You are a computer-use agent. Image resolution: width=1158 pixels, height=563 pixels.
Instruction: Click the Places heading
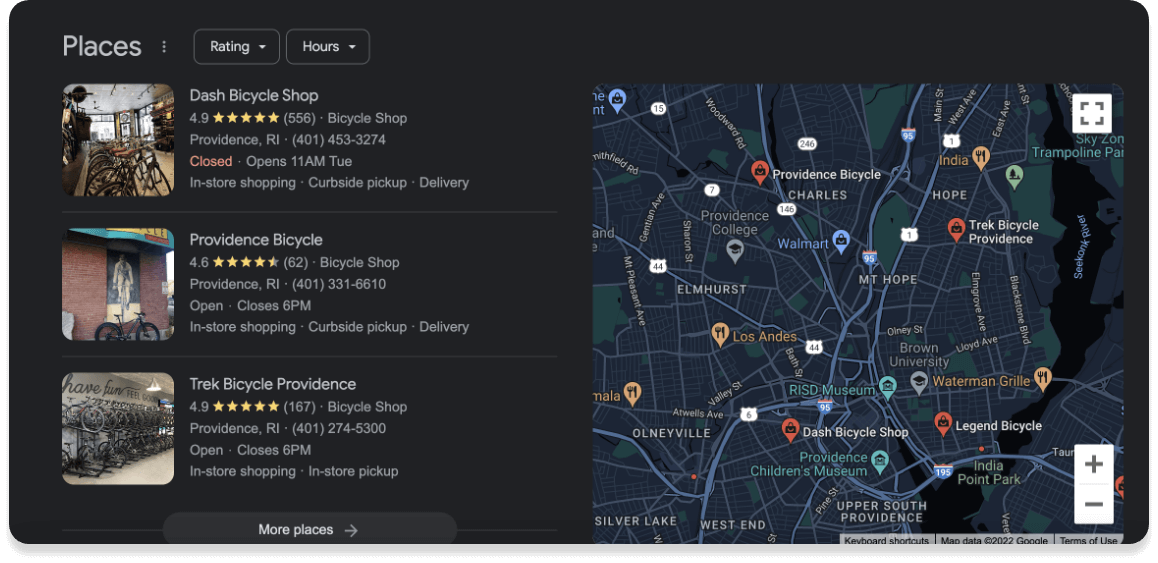coord(102,47)
